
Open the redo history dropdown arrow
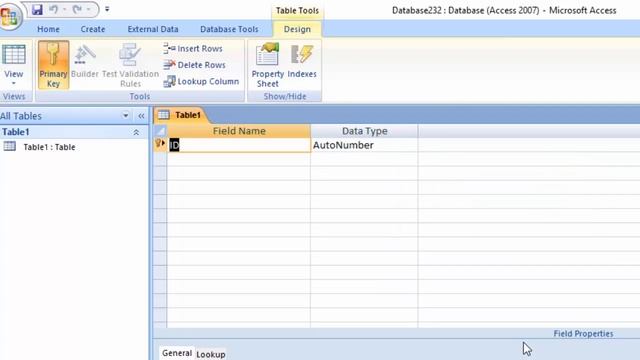(88, 9)
